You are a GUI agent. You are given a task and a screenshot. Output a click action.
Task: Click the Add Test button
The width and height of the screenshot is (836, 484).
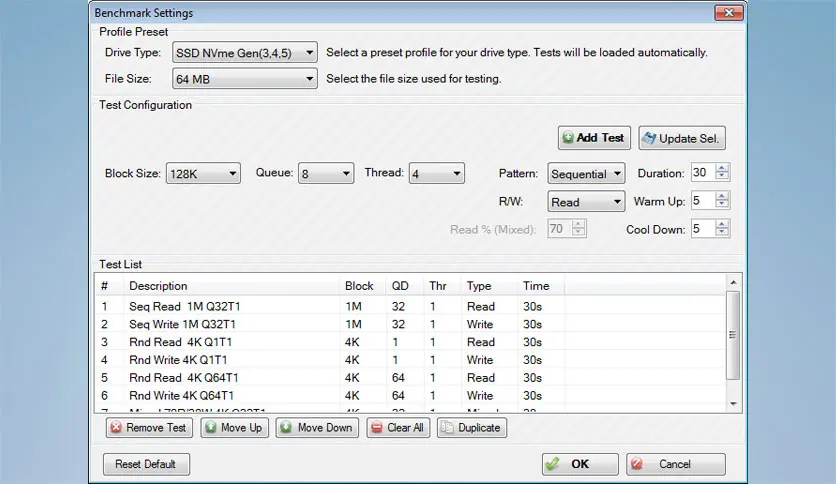(594, 138)
